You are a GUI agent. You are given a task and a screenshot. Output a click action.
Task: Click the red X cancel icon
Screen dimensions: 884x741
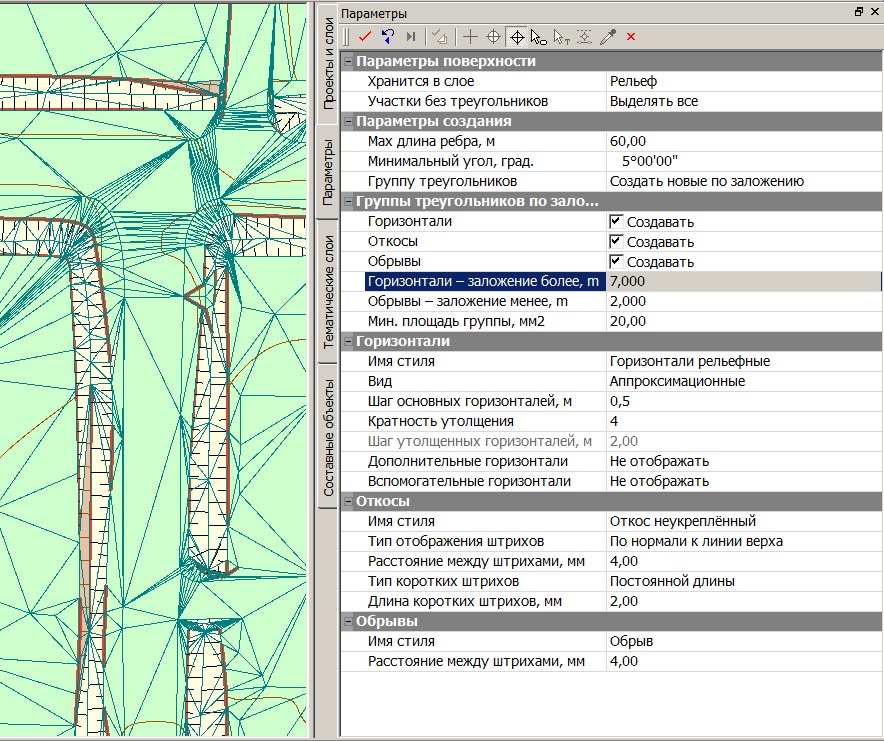[631, 37]
